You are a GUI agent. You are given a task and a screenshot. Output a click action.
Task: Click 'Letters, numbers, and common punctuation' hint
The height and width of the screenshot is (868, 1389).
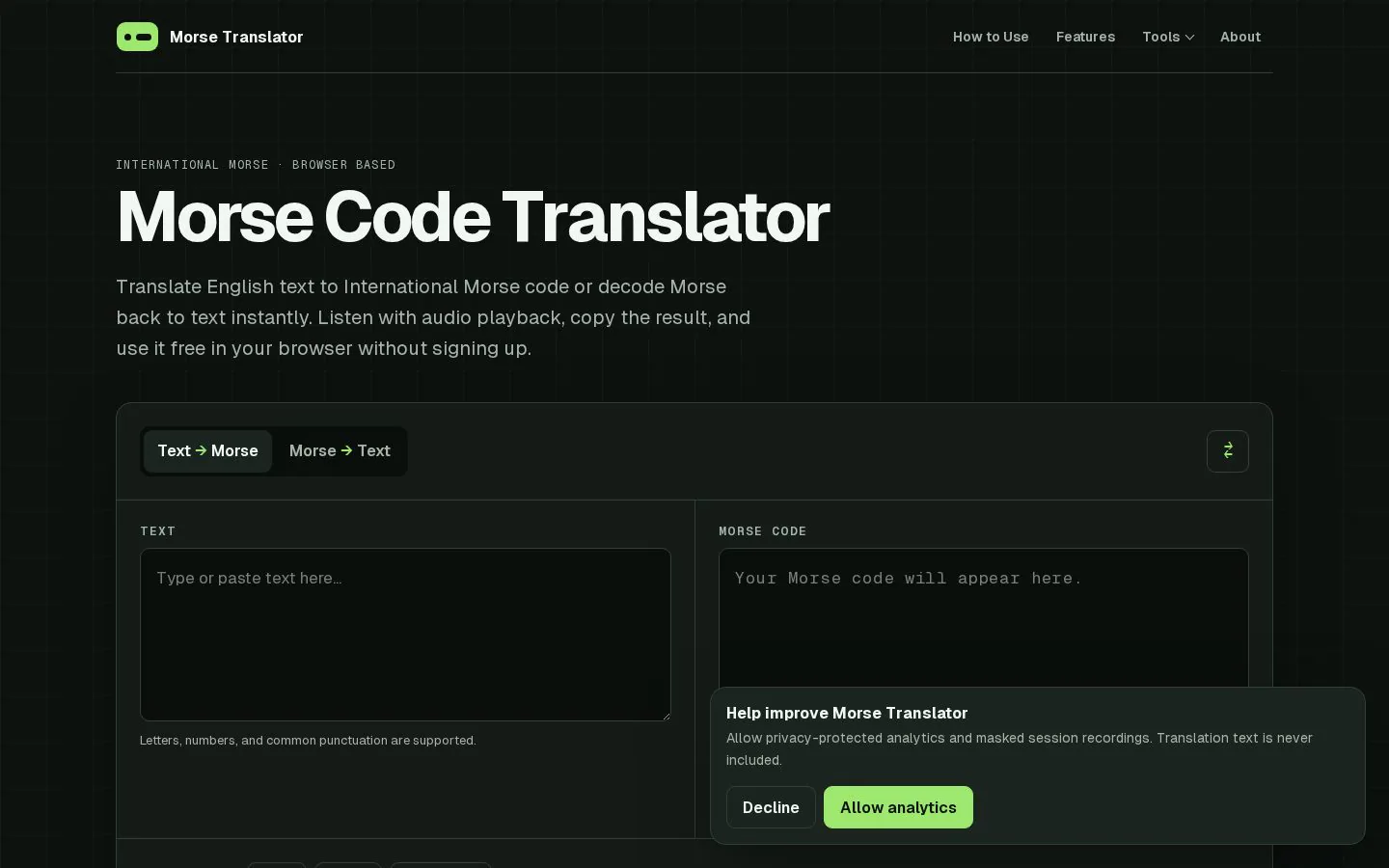click(308, 741)
